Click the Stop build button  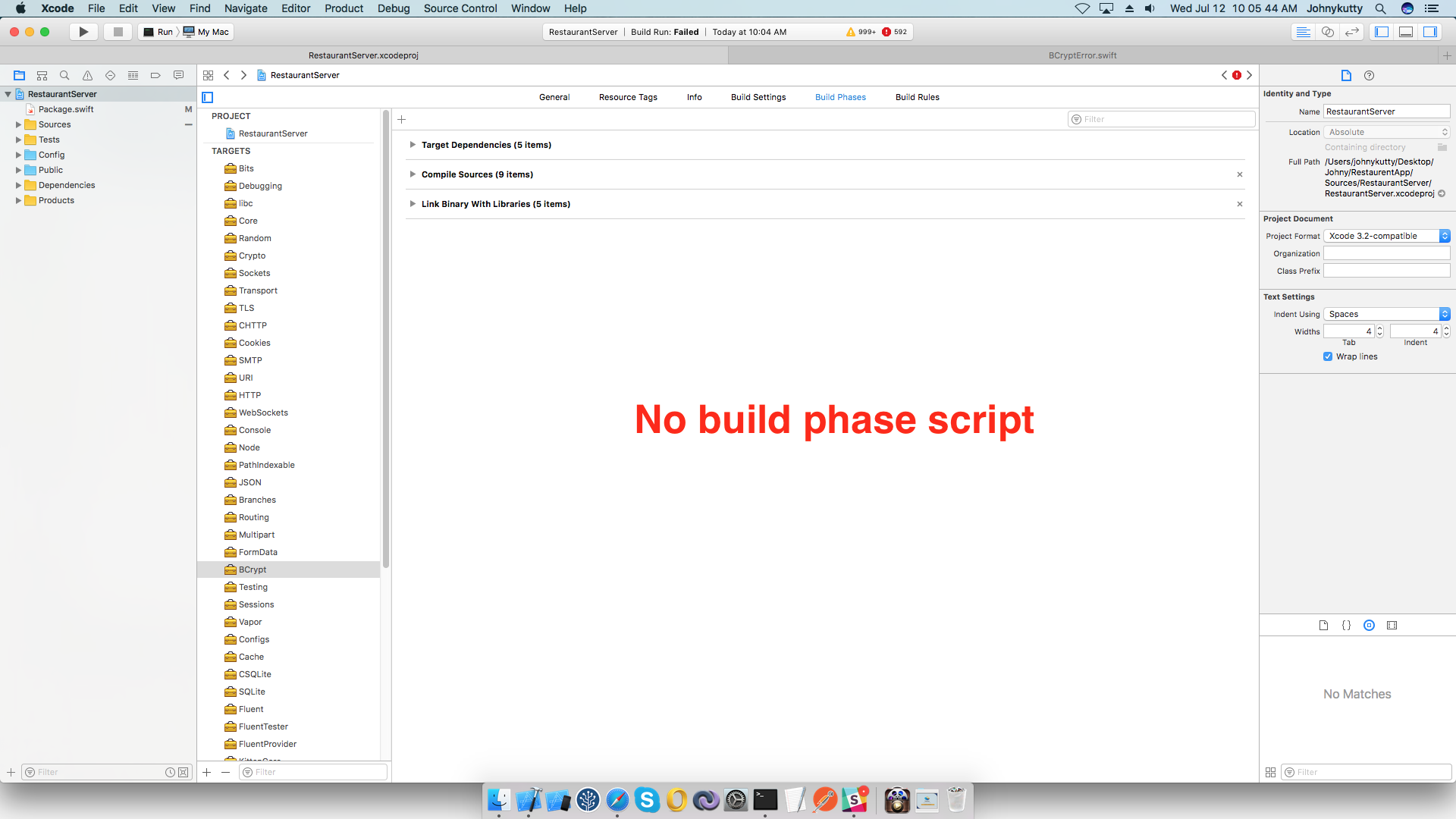(118, 32)
